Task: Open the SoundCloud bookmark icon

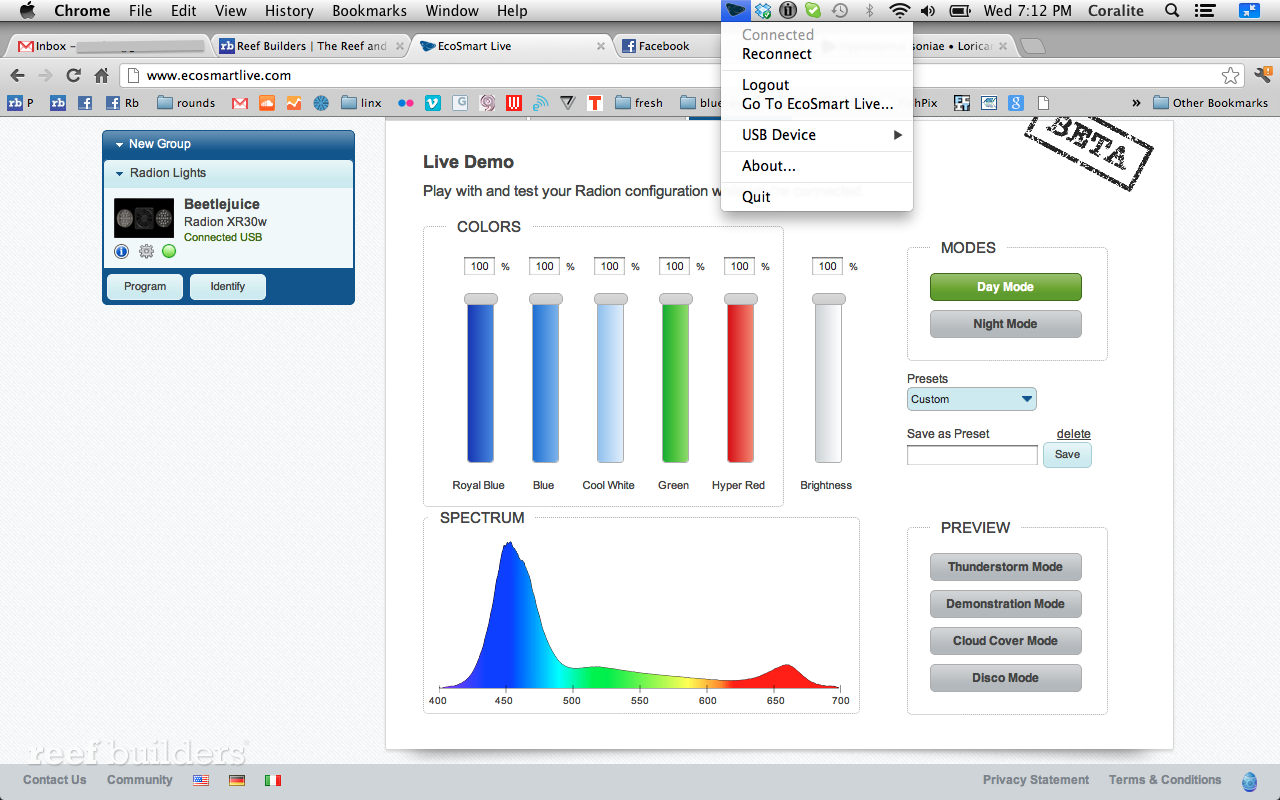Action: (266, 102)
